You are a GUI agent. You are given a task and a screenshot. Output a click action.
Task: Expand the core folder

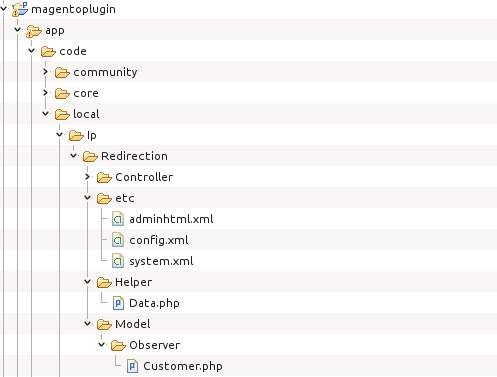coord(46,93)
